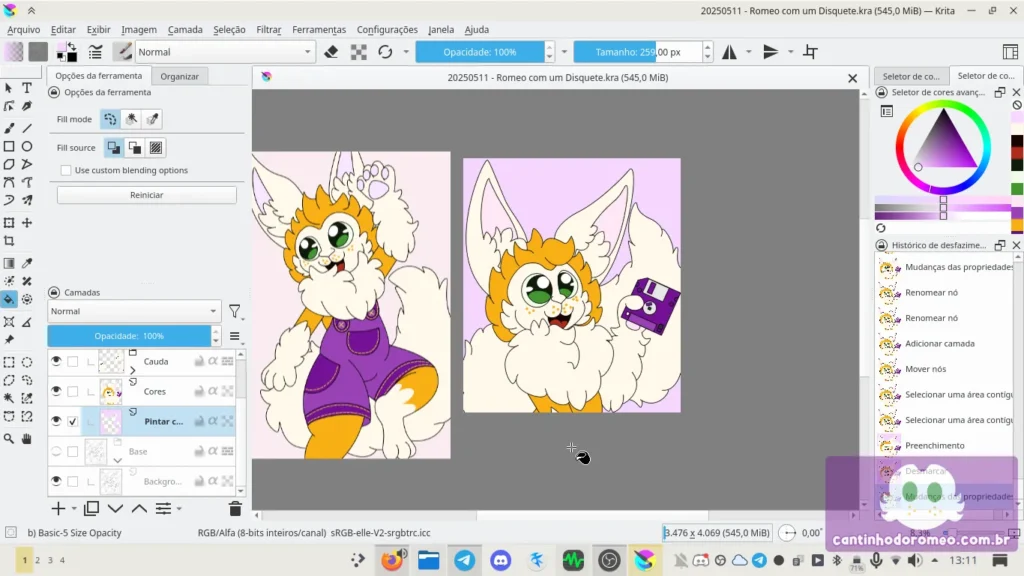Open the brush blending mode Normal dropdown
This screenshot has width=1024, height=576.
[224, 52]
